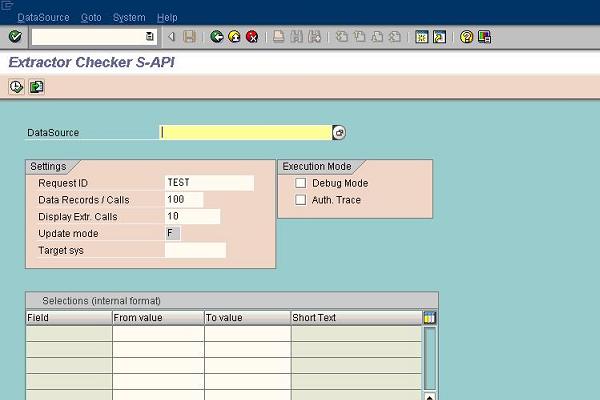Enable the Auth. Trace checkbox
Viewport: 600px width, 400px height.
[x=301, y=200]
